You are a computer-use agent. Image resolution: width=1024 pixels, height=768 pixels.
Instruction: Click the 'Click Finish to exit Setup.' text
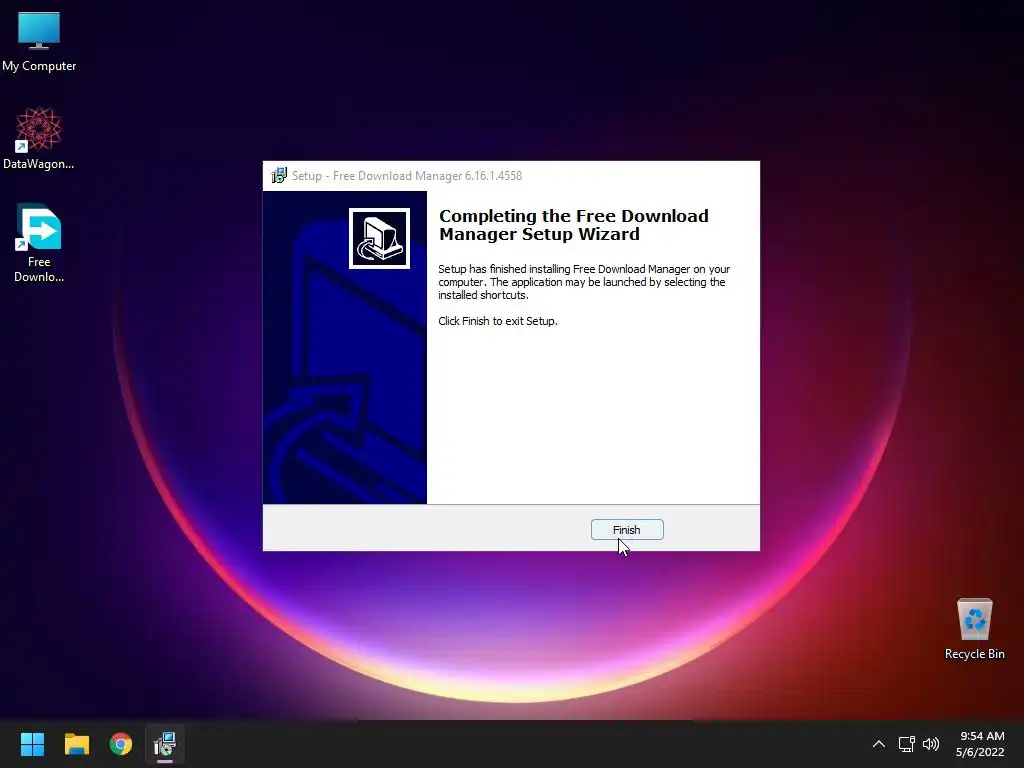(498, 321)
